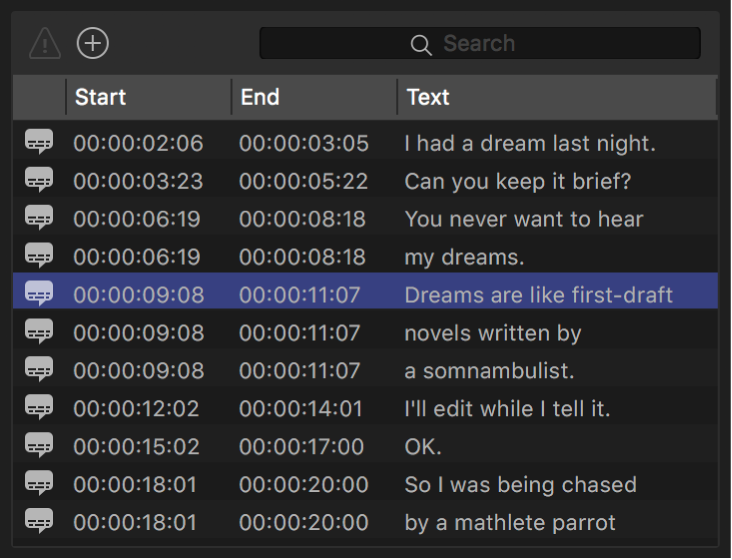732x560 pixels.
Task: Select the "So I was being chased" caption
Action: click(x=520, y=485)
